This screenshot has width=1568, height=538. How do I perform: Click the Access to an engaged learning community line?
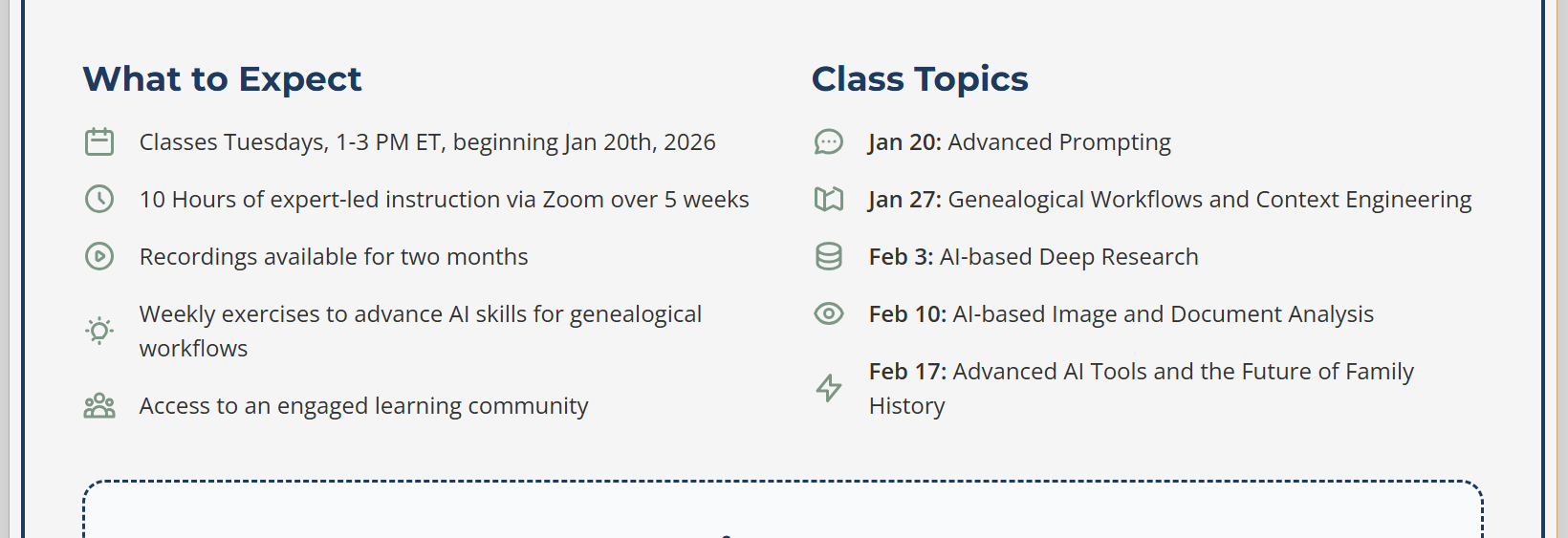[363, 406]
